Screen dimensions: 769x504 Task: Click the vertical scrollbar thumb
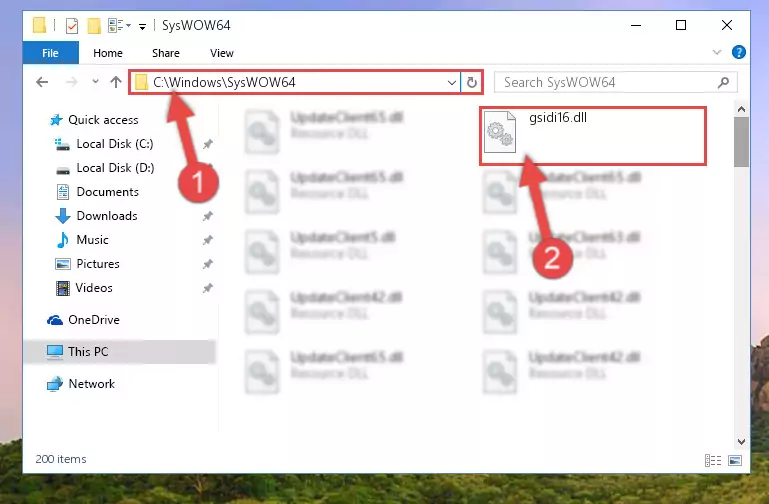742,142
